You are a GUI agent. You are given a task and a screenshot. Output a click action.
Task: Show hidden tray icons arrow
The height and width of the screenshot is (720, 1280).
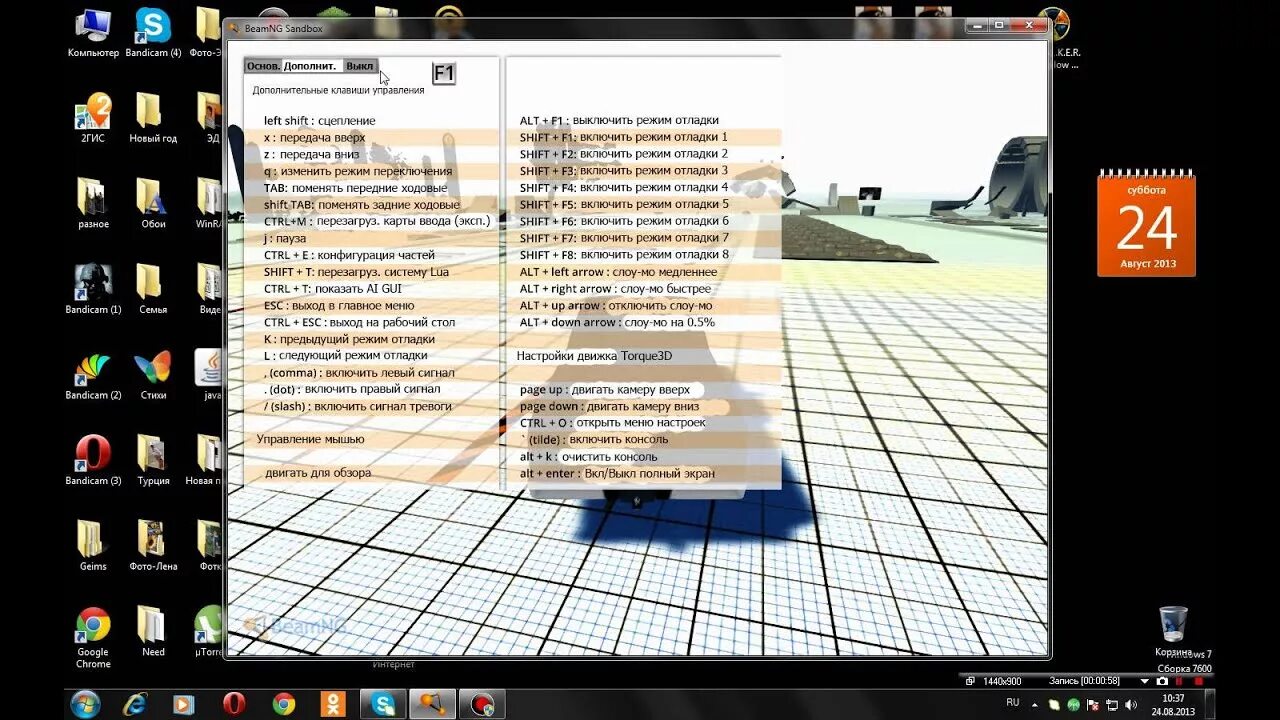[1035, 703]
